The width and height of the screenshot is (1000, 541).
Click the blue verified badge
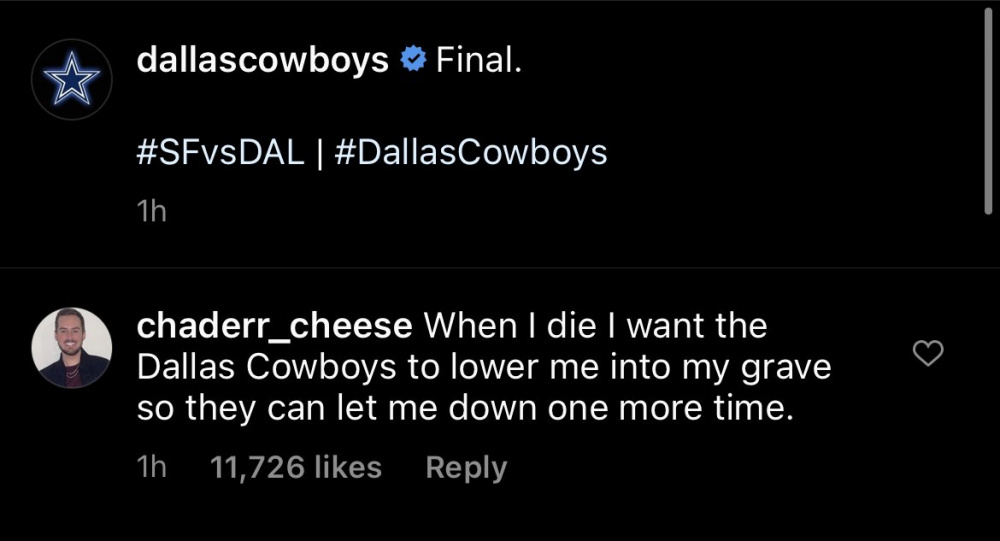tap(411, 62)
